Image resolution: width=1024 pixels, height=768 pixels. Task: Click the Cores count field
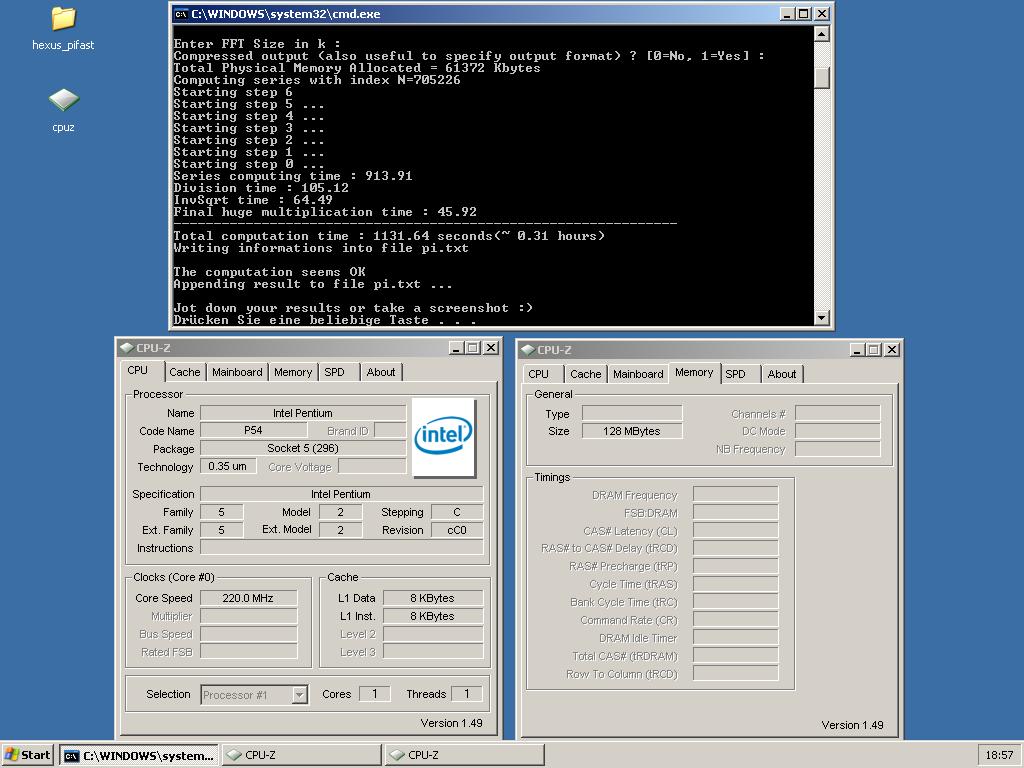point(375,694)
